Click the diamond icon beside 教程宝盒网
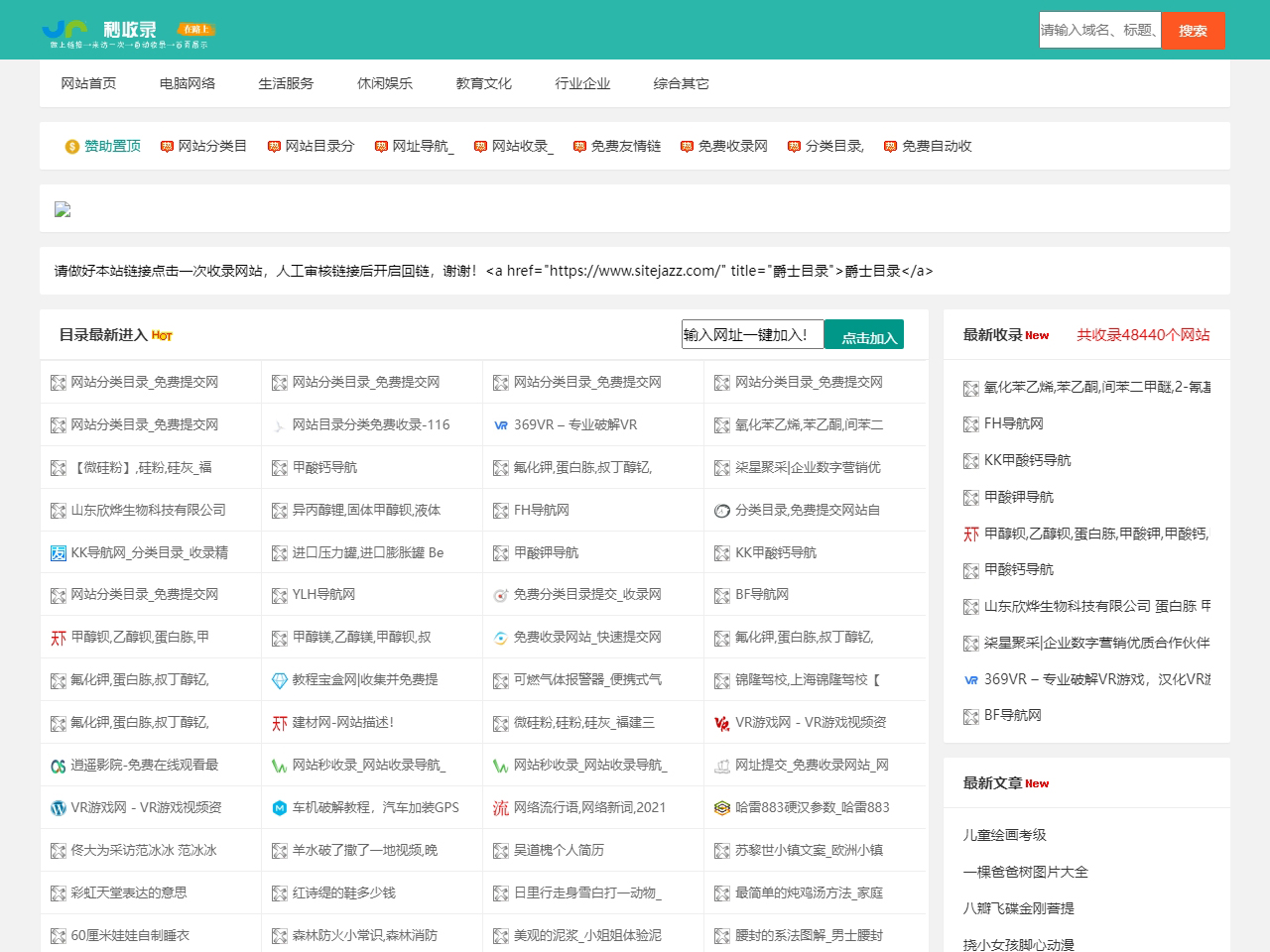The width and height of the screenshot is (1270, 952). (280, 681)
